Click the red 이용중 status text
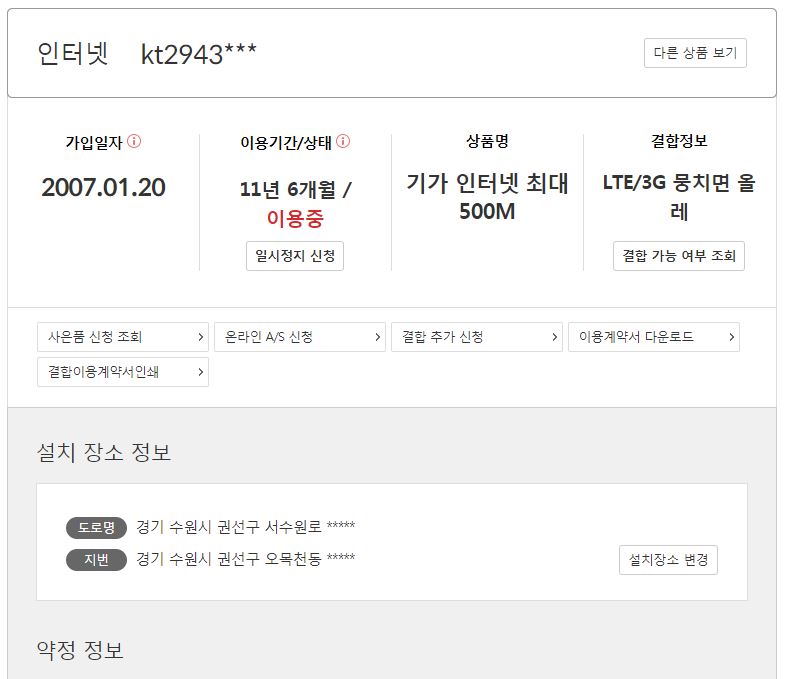This screenshot has width=785, height=679. coord(295,219)
